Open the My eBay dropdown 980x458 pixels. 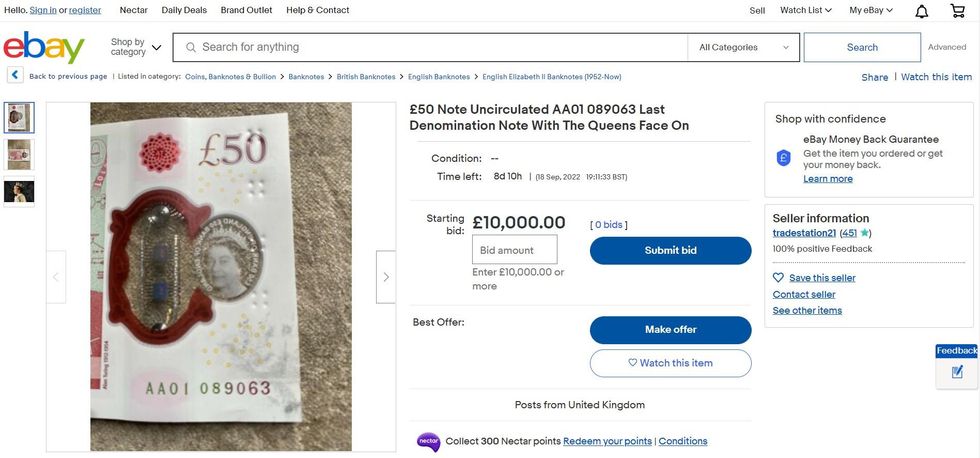871,10
